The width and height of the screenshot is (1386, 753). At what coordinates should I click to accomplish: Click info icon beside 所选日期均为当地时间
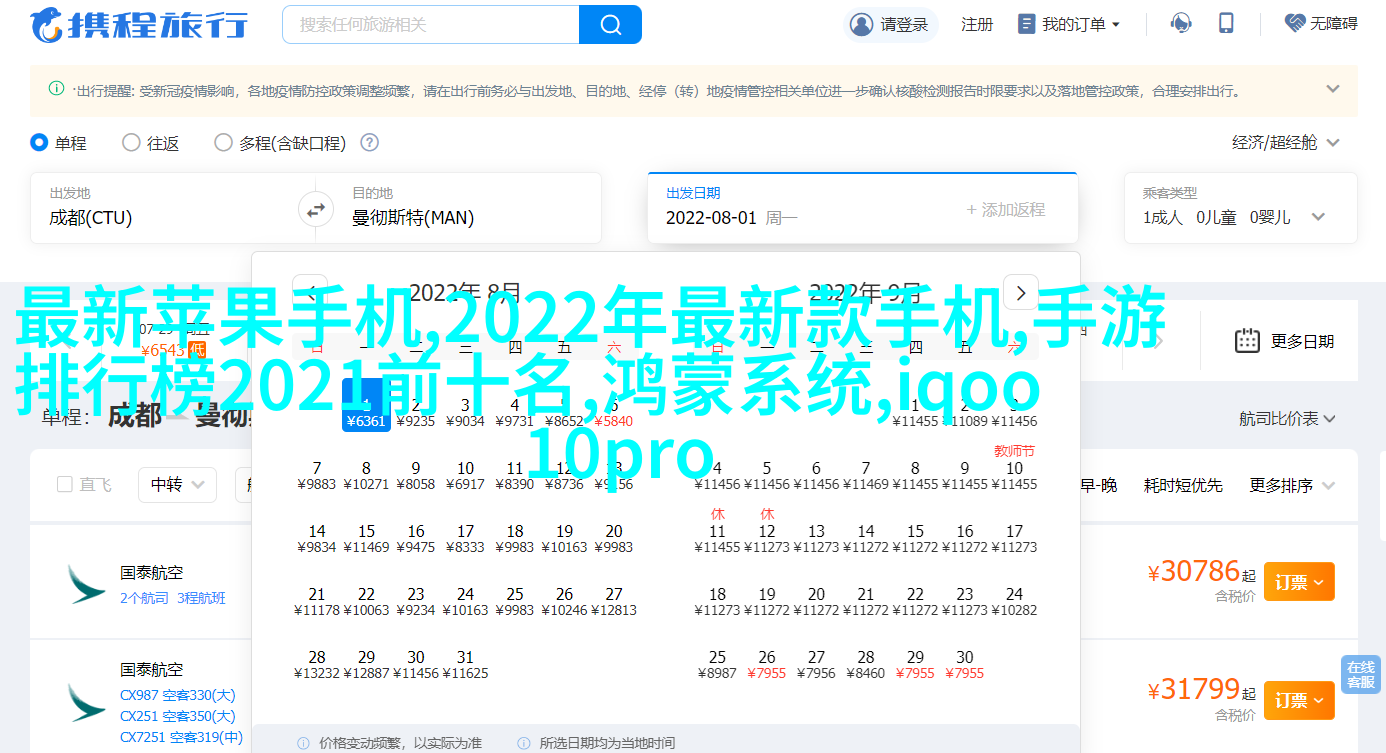(525, 744)
